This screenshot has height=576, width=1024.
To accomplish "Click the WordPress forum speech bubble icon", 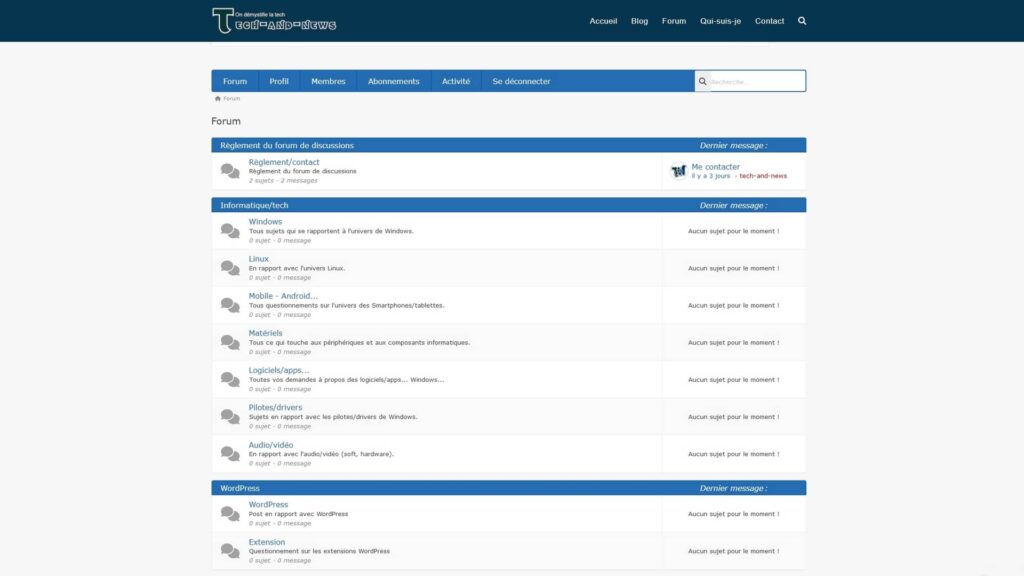I will point(228,513).
